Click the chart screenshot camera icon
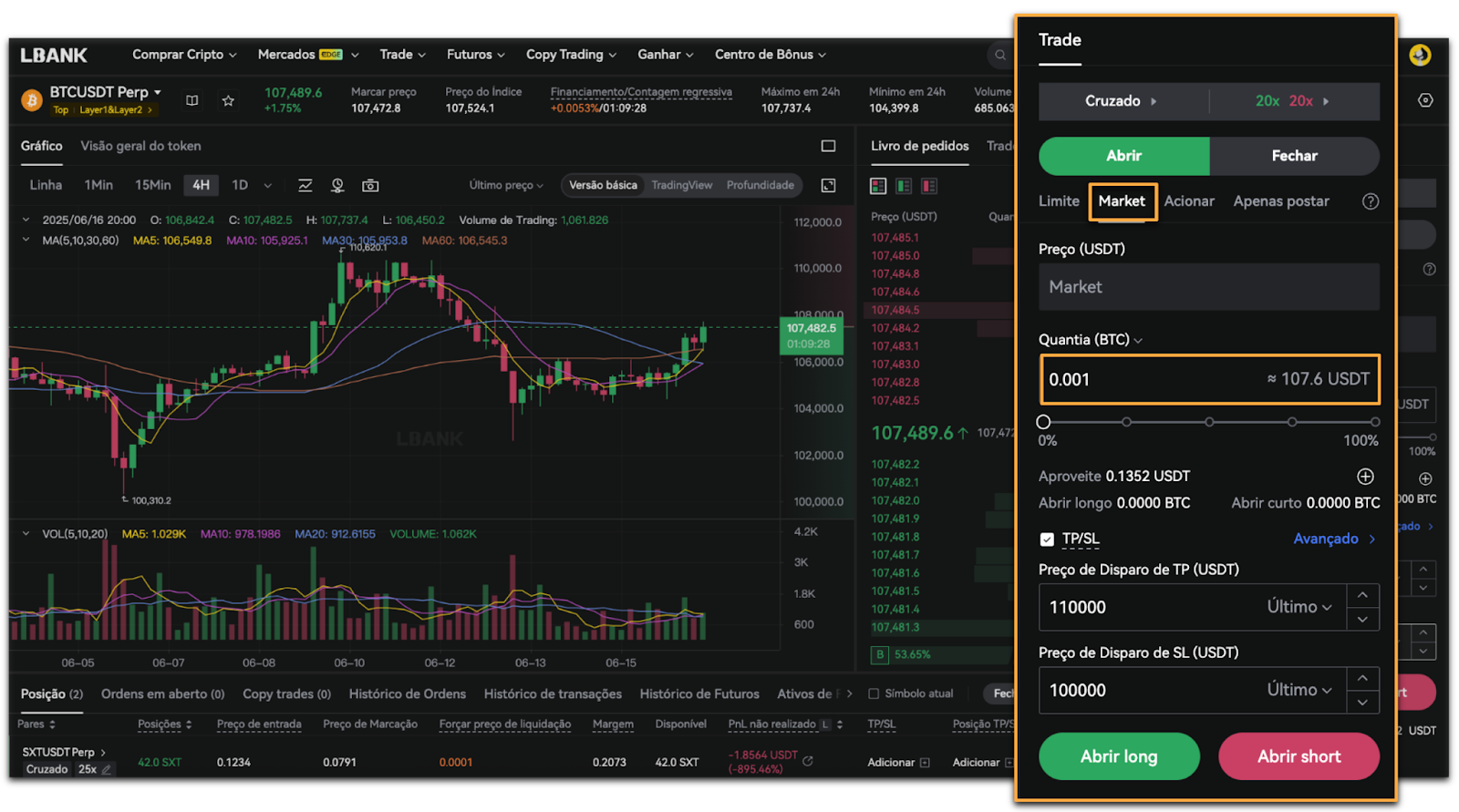This screenshot has width=1459, height=812. pyautogui.click(x=370, y=185)
